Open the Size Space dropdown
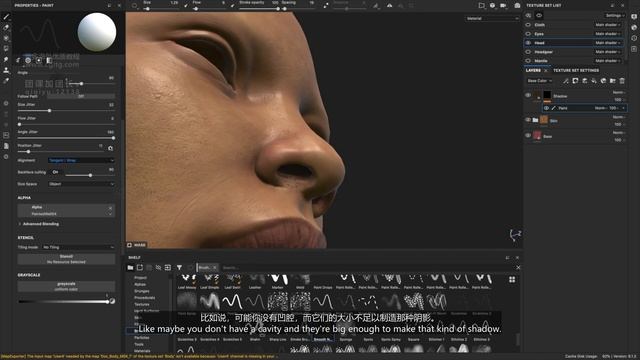The height and width of the screenshot is (360, 640). tap(81, 184)
